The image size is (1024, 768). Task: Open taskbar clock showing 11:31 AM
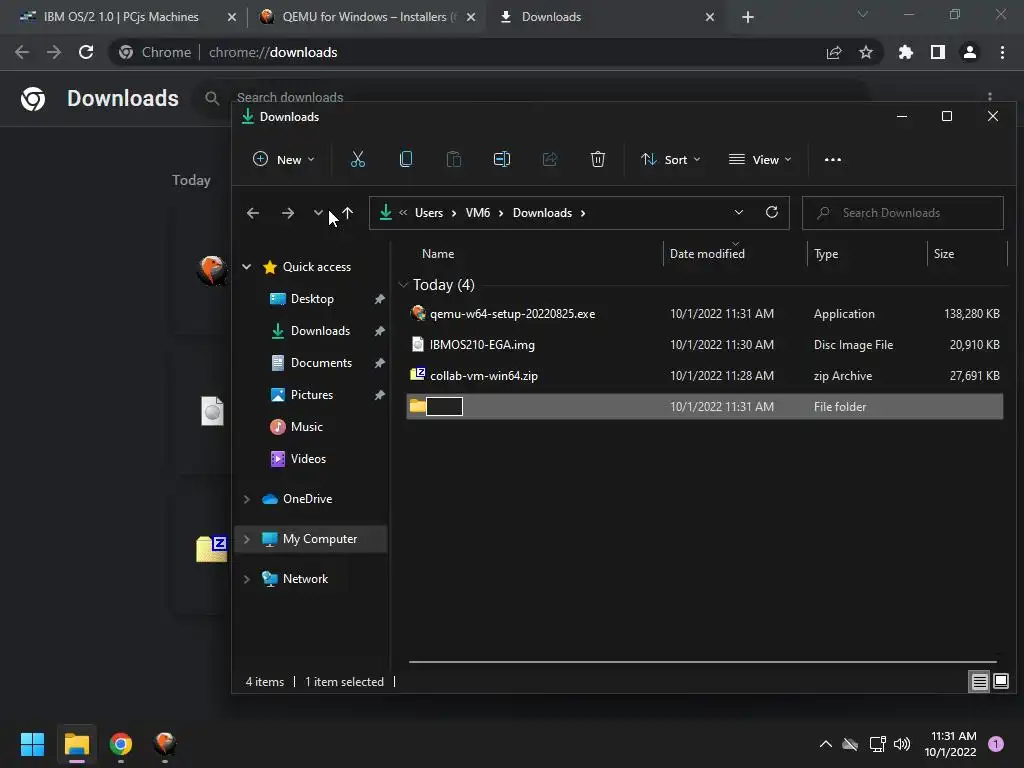pos(950,744)
